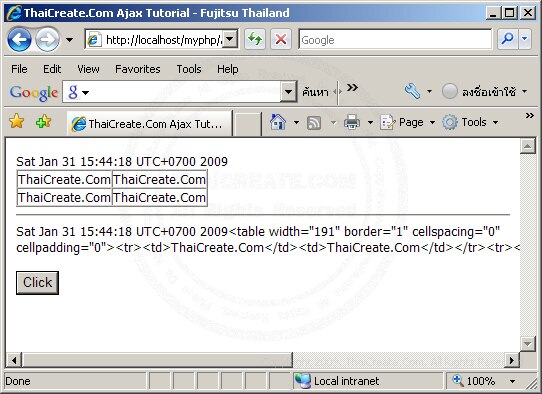Click the localhost address bar field
Screen dimensions: 542x394
pos(154,40)
